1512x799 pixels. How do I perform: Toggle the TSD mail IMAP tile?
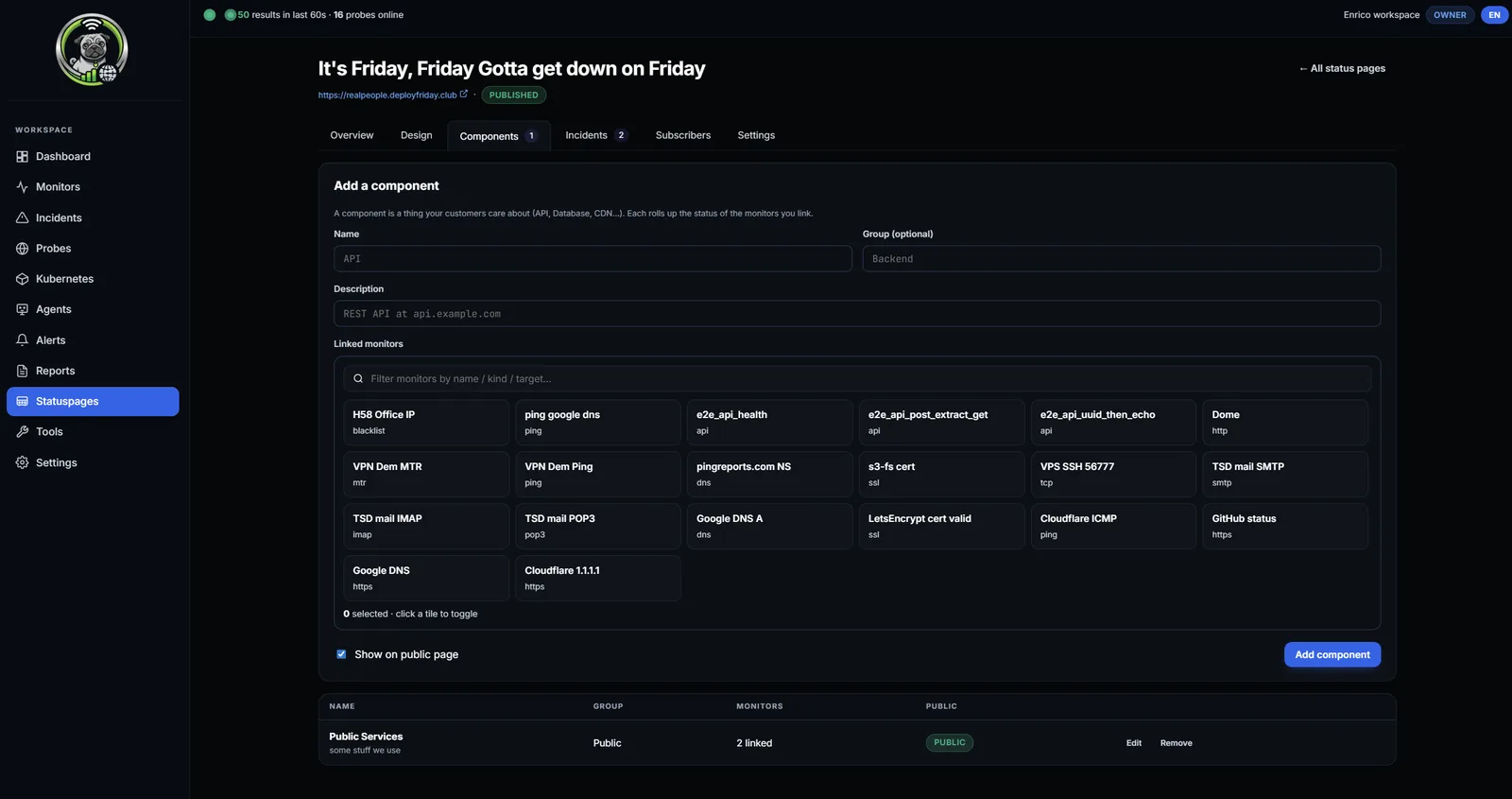[426, 526]
